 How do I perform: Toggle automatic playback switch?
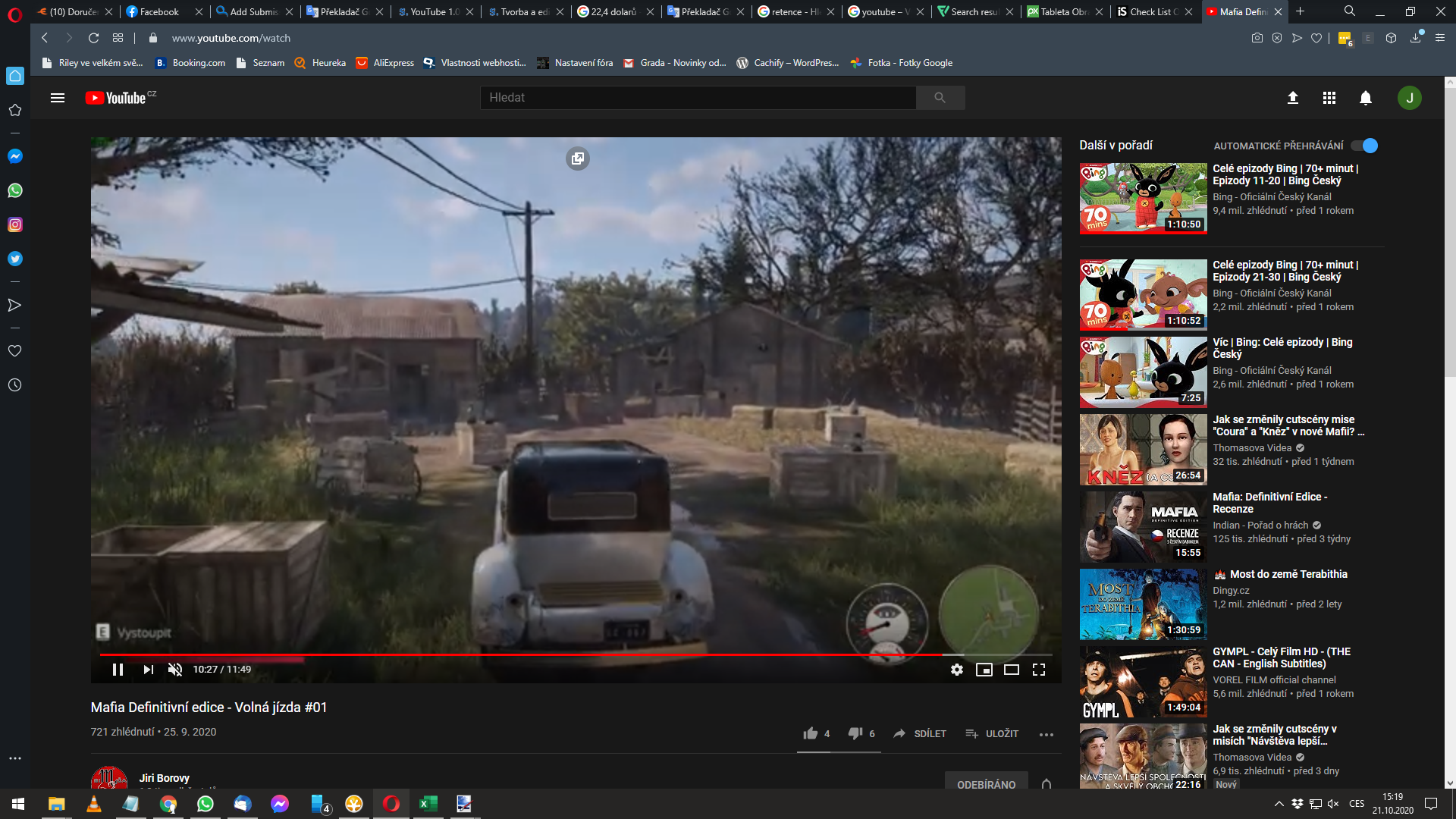click(1365, 146)
